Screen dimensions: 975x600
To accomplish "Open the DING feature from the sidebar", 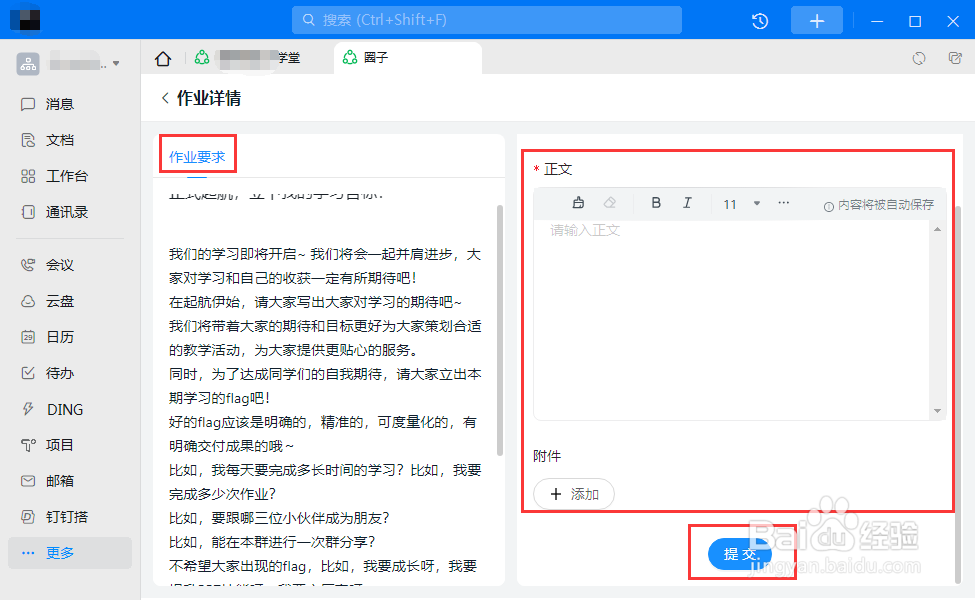I will pyautogui.click(x=59, y=408).
